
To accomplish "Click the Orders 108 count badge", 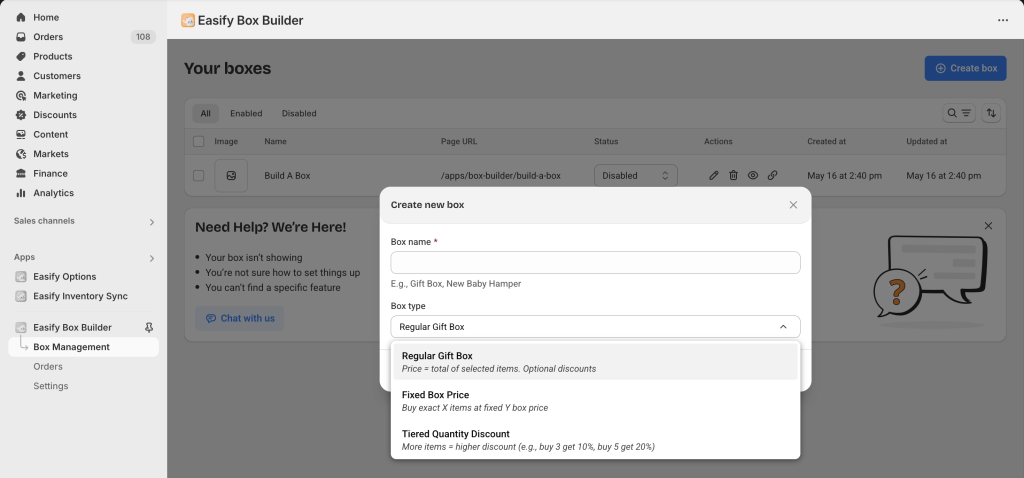I will pyautogui.click(x=143, y=37).
